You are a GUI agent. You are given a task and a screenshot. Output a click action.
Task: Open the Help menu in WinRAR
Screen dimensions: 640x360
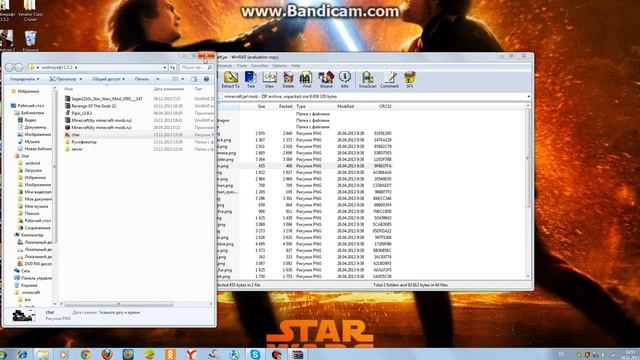tap(296, 66)
